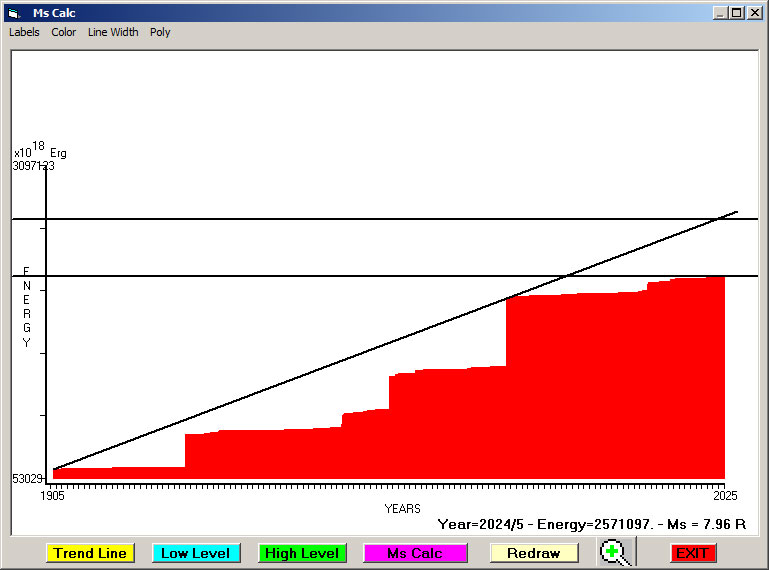Click the Ms Calc window system icon

(13, 13)
